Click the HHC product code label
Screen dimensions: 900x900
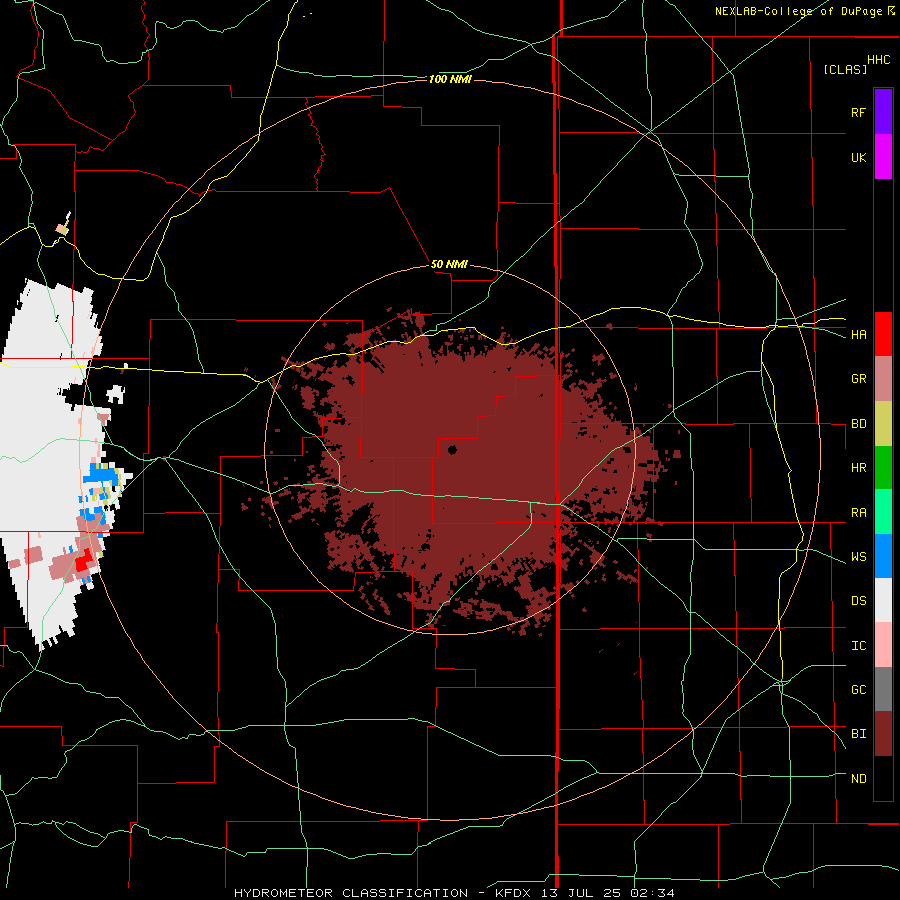pos(878,60)
